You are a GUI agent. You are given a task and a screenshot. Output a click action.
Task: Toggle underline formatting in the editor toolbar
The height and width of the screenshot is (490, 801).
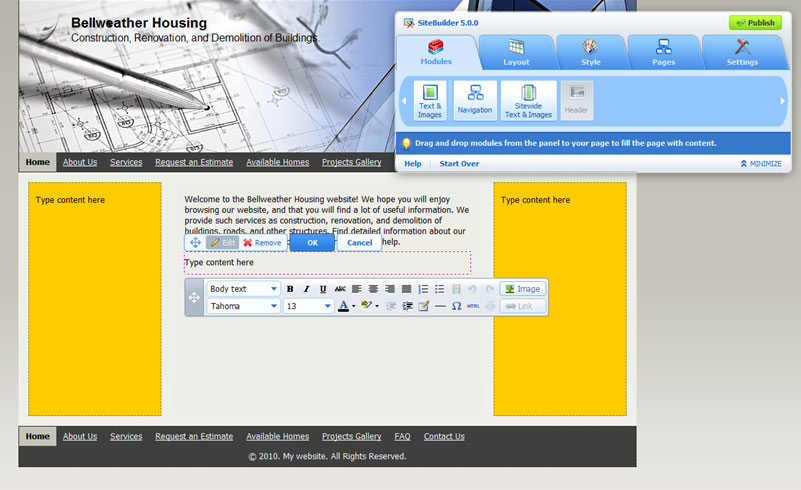323,289
